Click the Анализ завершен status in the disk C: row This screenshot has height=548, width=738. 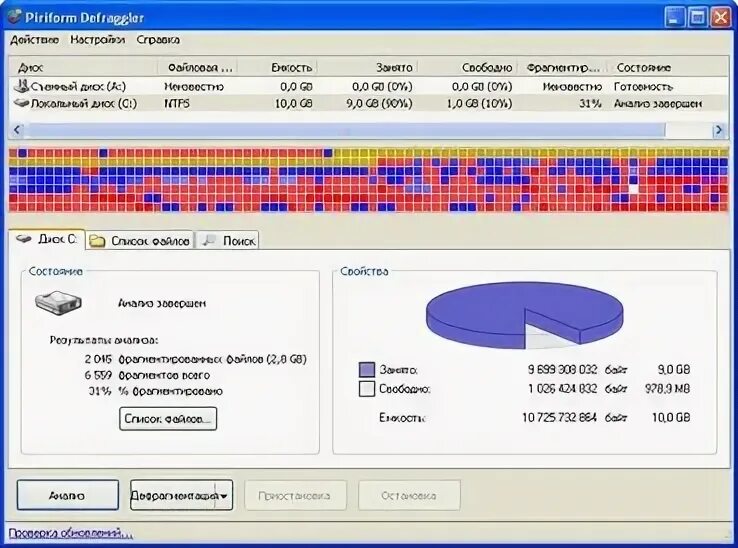click(658, 103)
